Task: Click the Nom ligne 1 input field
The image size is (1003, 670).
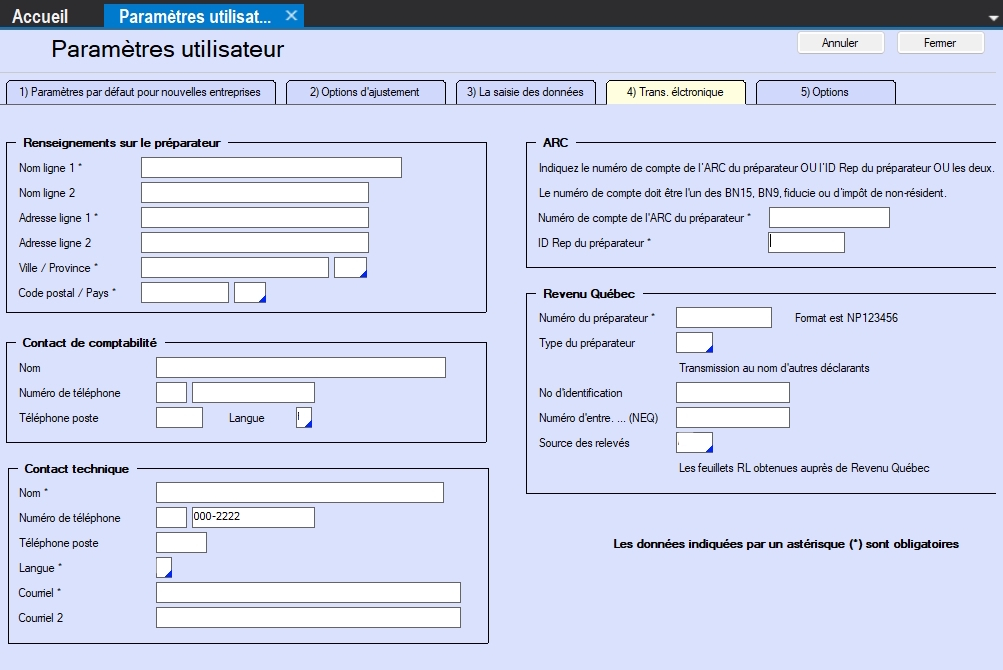Action: pos(271,167)
